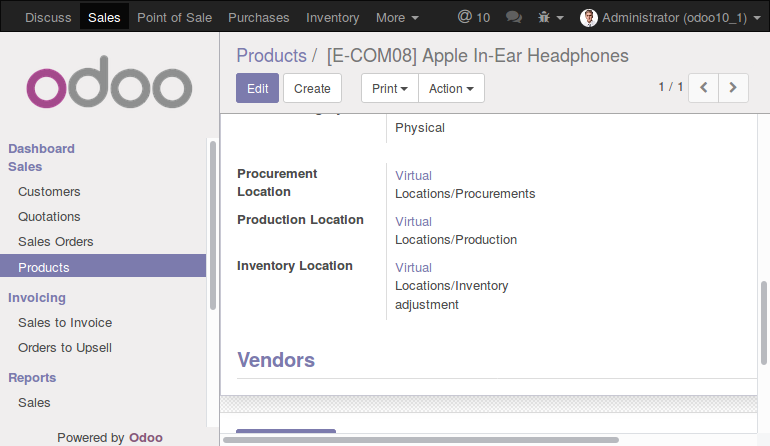Open Dashboard in sidebar
This screenshot has height=446, width=770.
pyautogui.click(x=41, y=148)
